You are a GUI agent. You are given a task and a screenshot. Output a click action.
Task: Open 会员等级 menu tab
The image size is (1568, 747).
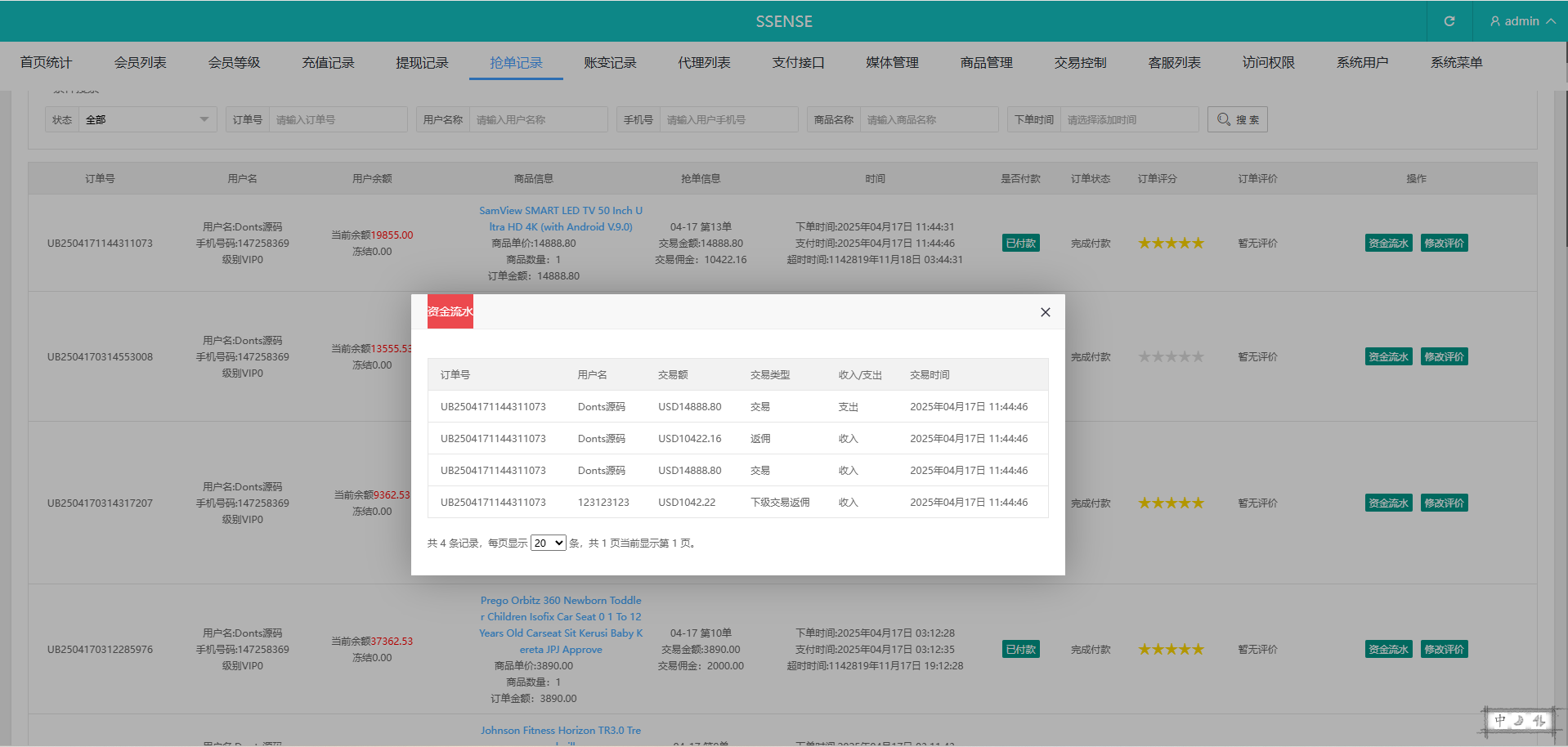(234, 63)
